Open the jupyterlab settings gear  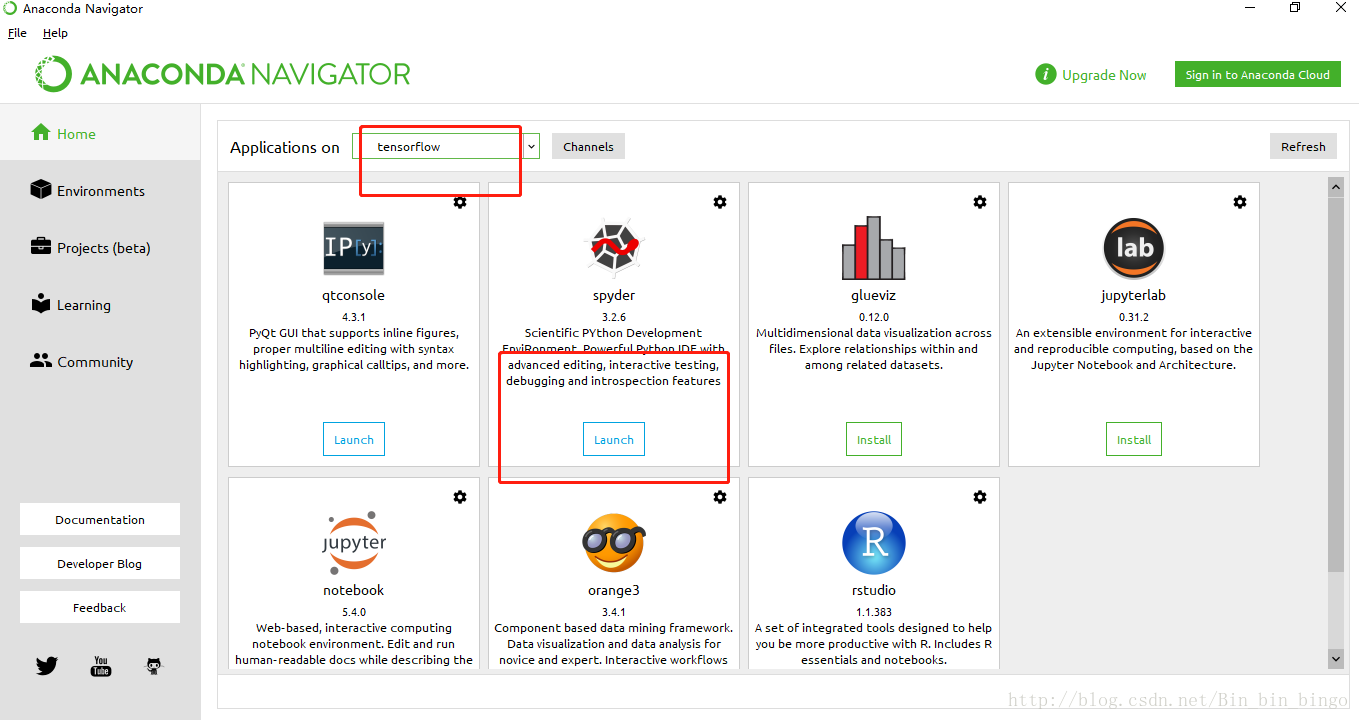[1240, 202]
